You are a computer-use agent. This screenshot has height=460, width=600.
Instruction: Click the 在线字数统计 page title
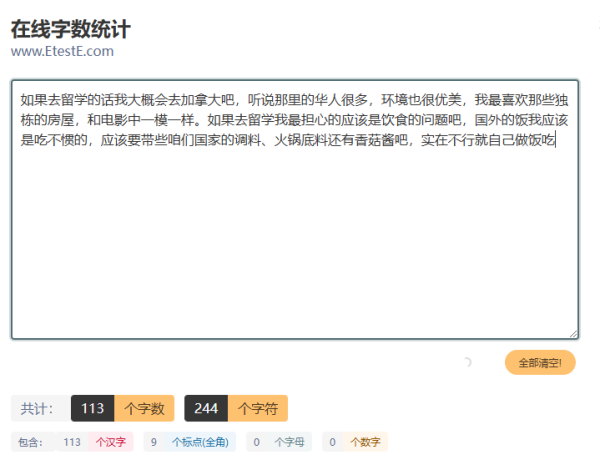[x=71, y=29]
